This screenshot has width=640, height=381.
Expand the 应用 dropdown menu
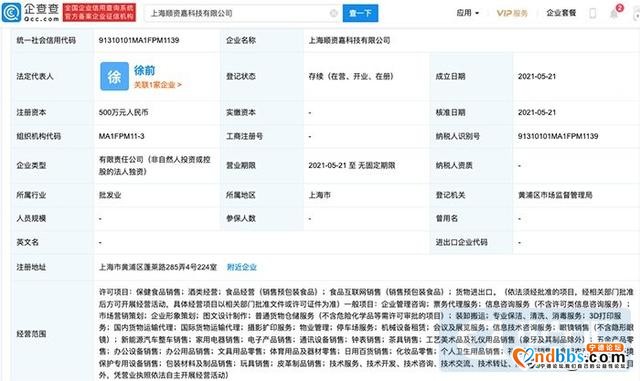pos(468,13)
